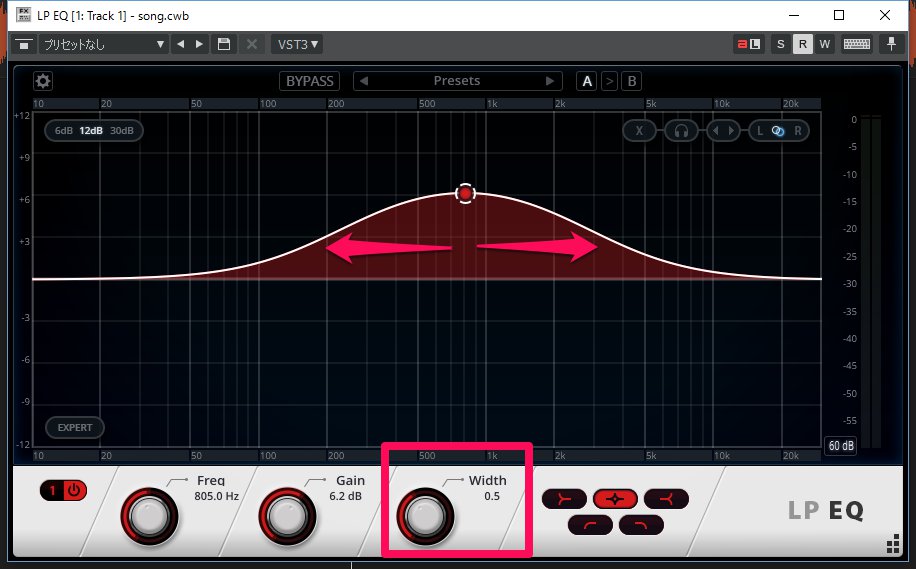
Task: Open the virtual keyboard icon
Action: (856, 44)
